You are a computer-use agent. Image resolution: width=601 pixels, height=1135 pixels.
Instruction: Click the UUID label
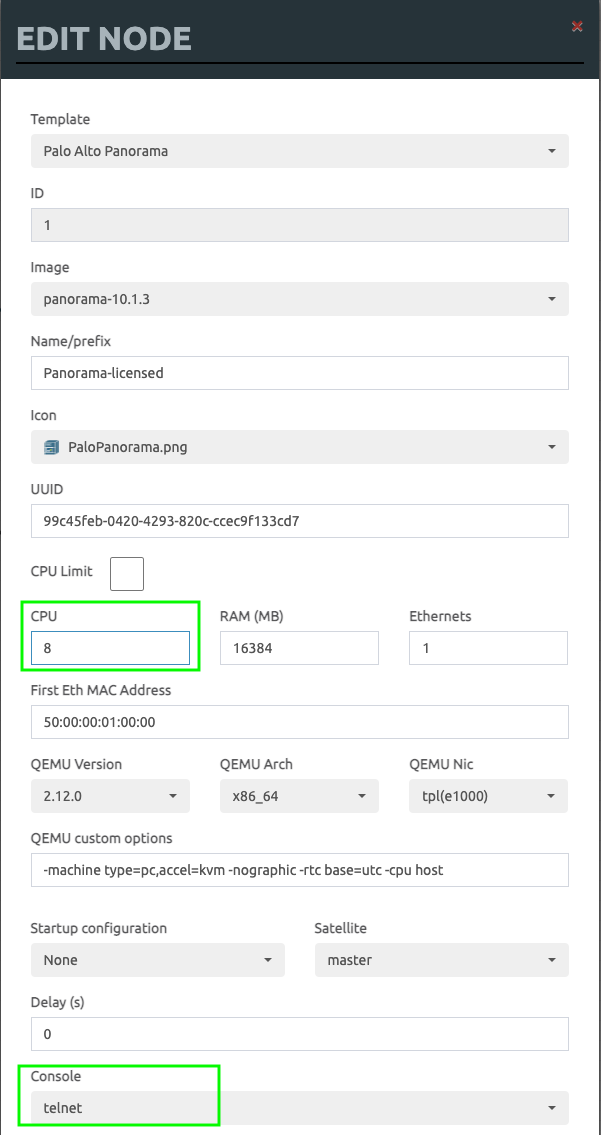coord(47,489)
